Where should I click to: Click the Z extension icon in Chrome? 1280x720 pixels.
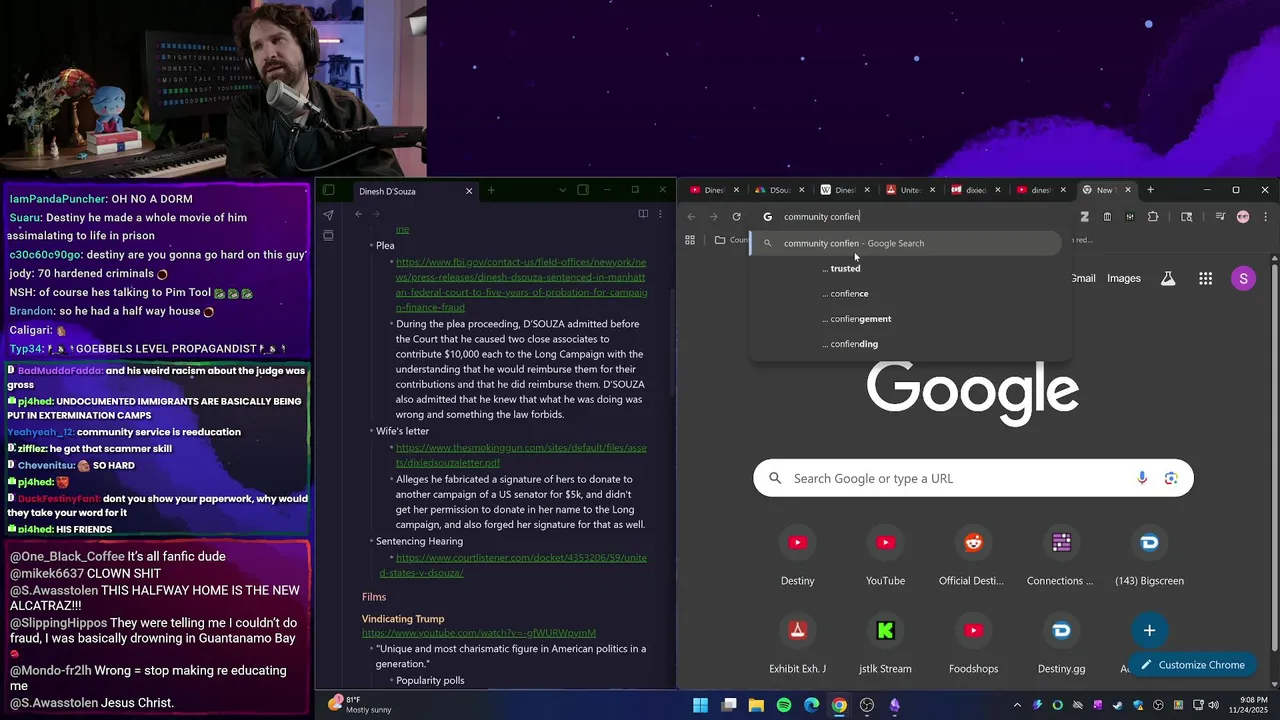pyautogui.click(x=1085, y=217)
